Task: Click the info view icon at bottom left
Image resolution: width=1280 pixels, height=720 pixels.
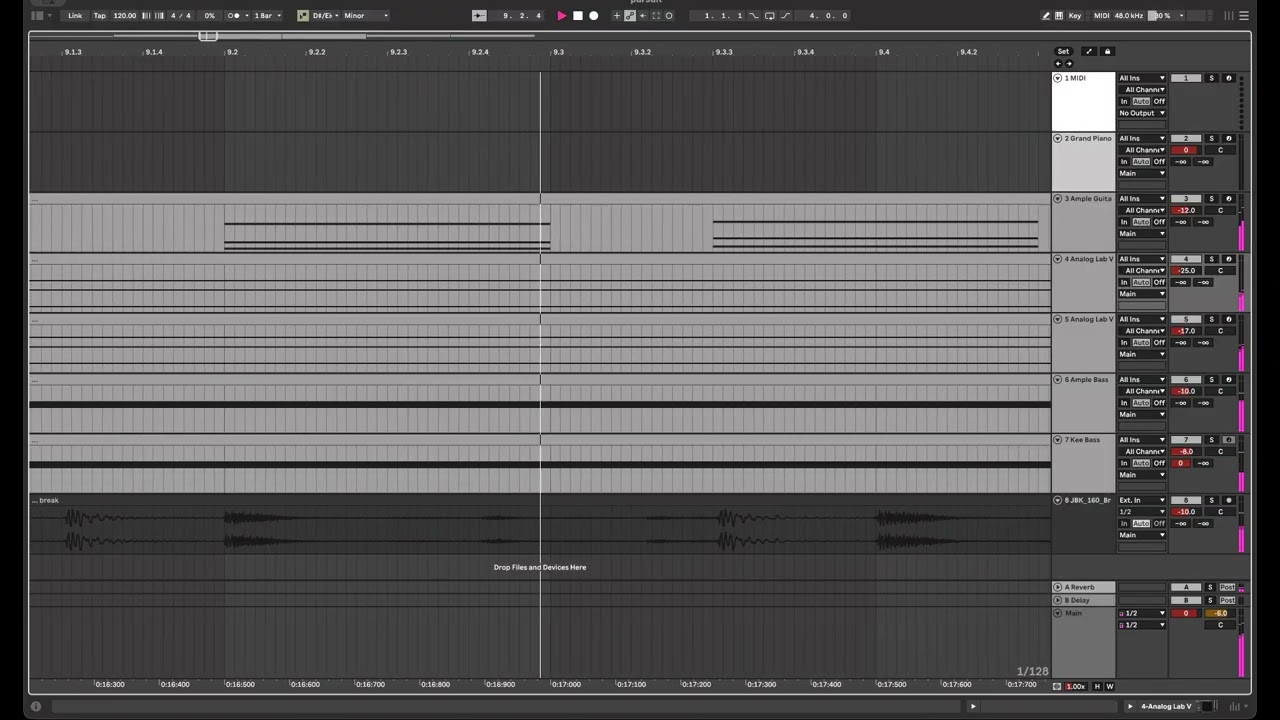Action: (36, 707)
